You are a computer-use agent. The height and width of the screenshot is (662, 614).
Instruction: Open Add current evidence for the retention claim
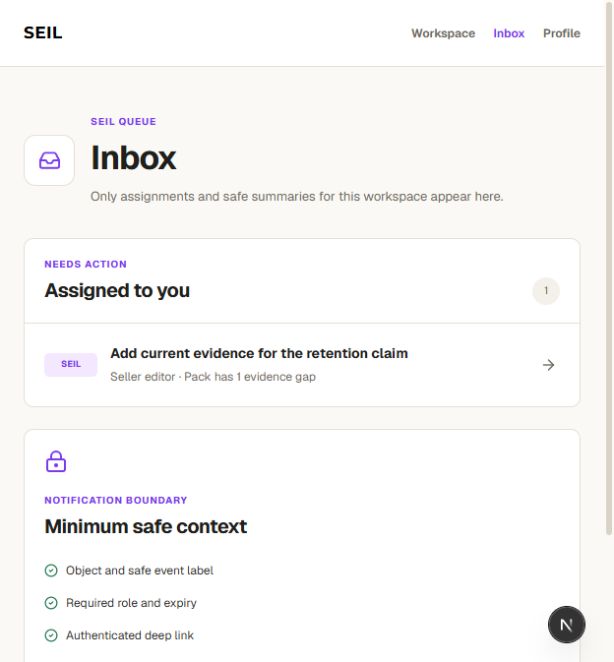(x=302, y=365)
